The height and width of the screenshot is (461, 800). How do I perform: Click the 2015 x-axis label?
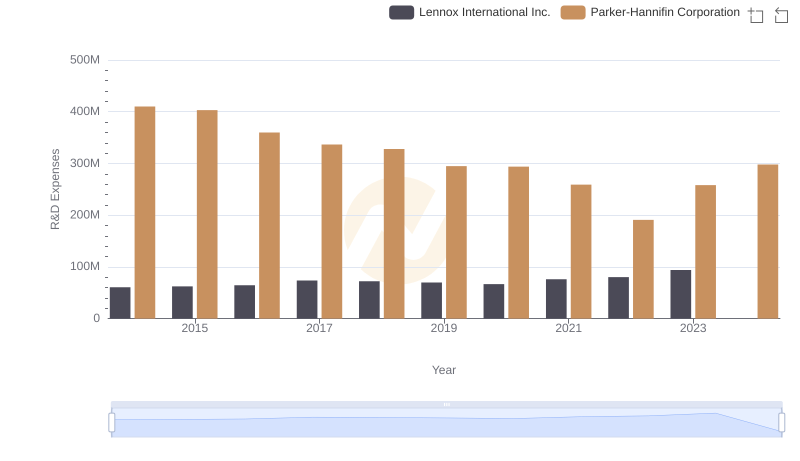pos(194,328)
